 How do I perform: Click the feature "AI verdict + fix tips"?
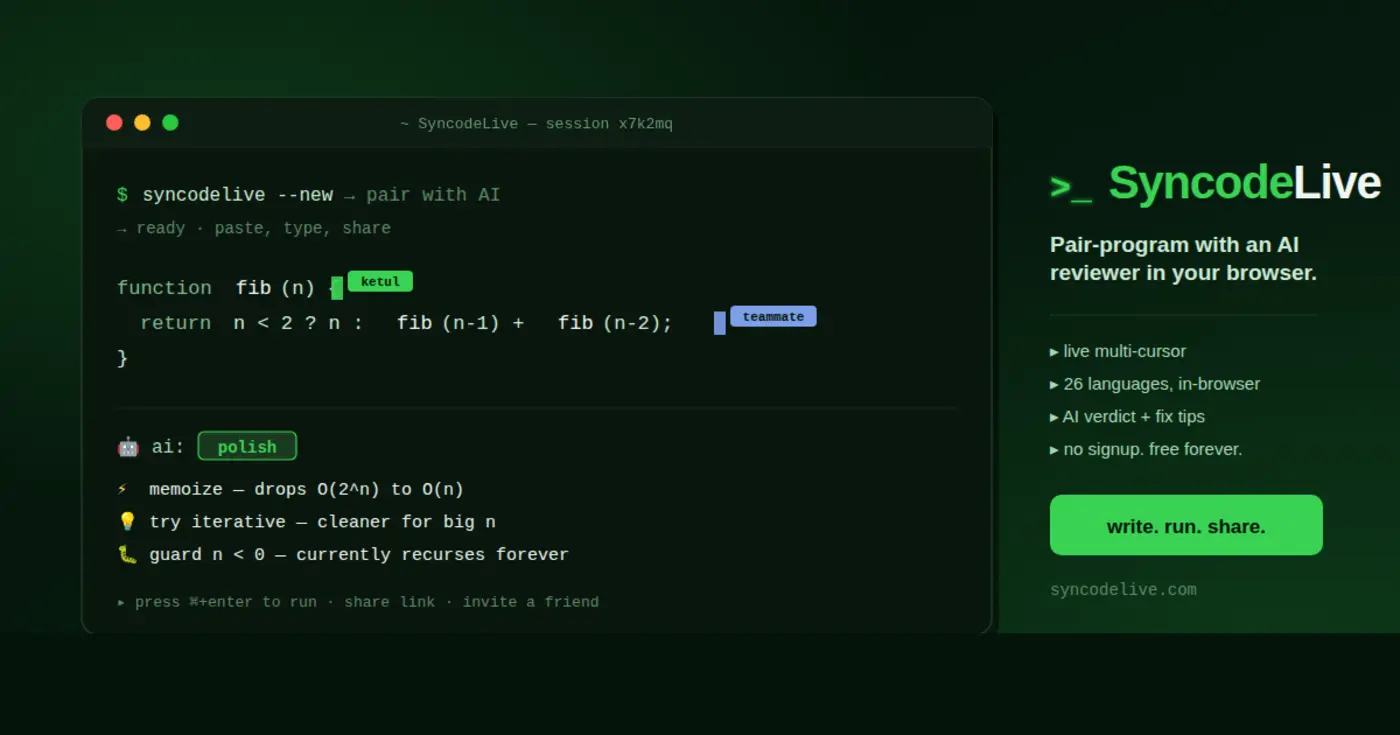[x=1134, y=417]
